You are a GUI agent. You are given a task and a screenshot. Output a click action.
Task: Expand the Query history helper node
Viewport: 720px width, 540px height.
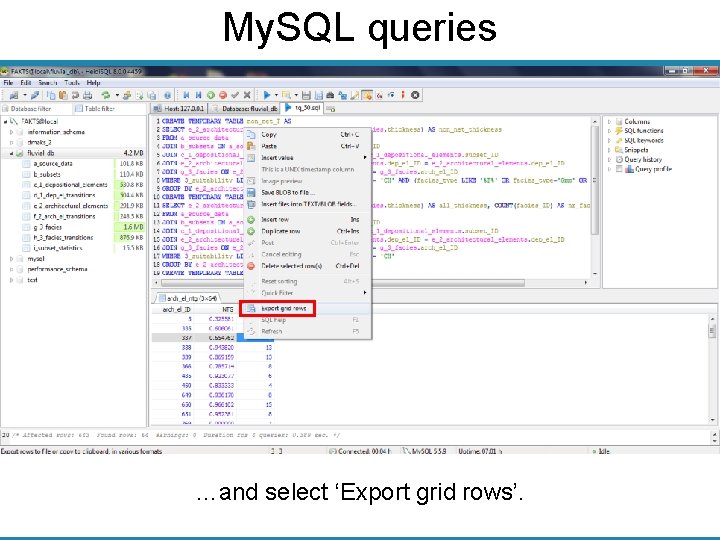609,160
